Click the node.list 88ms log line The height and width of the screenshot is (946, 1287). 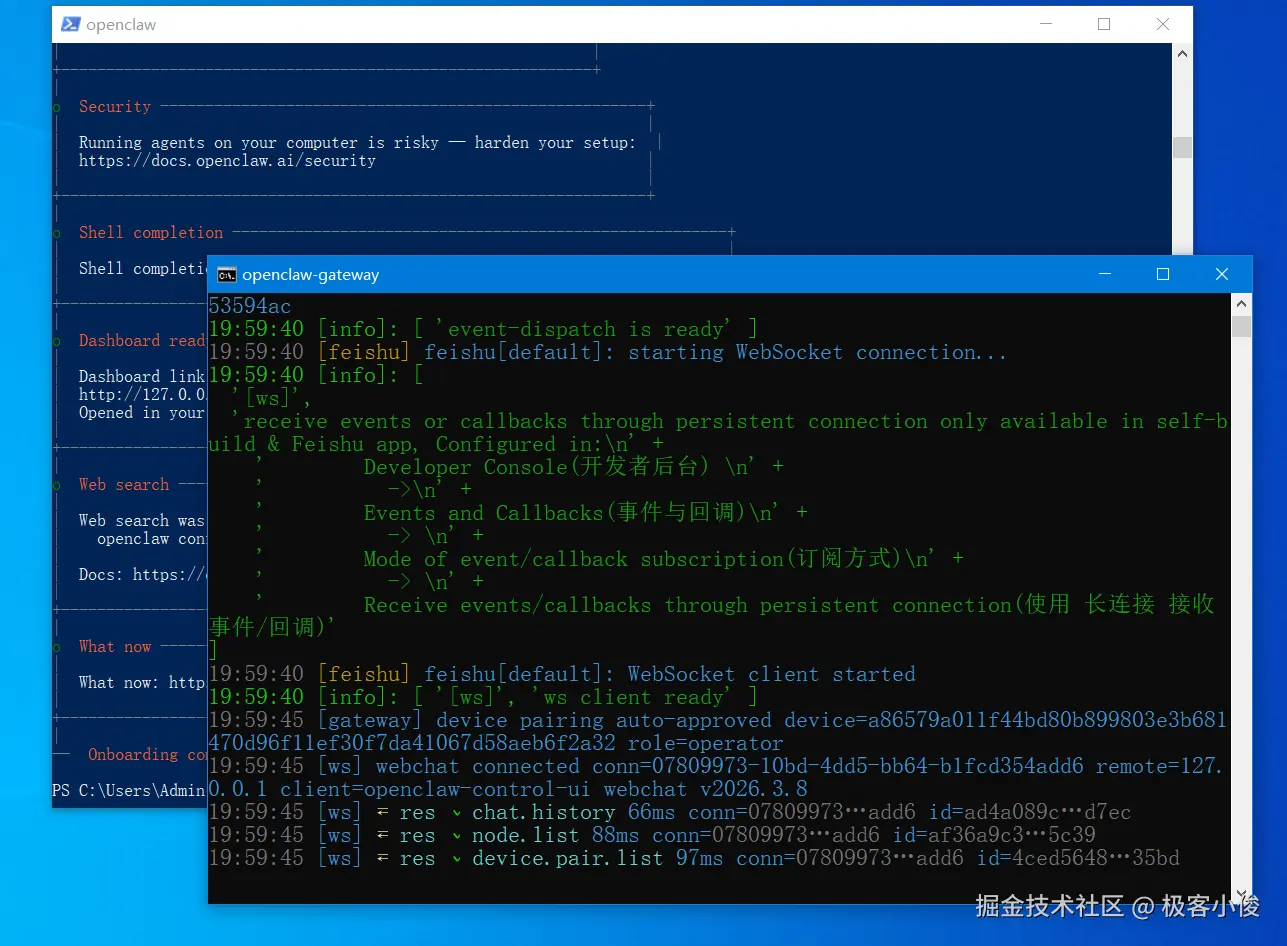tap(652, 835)
